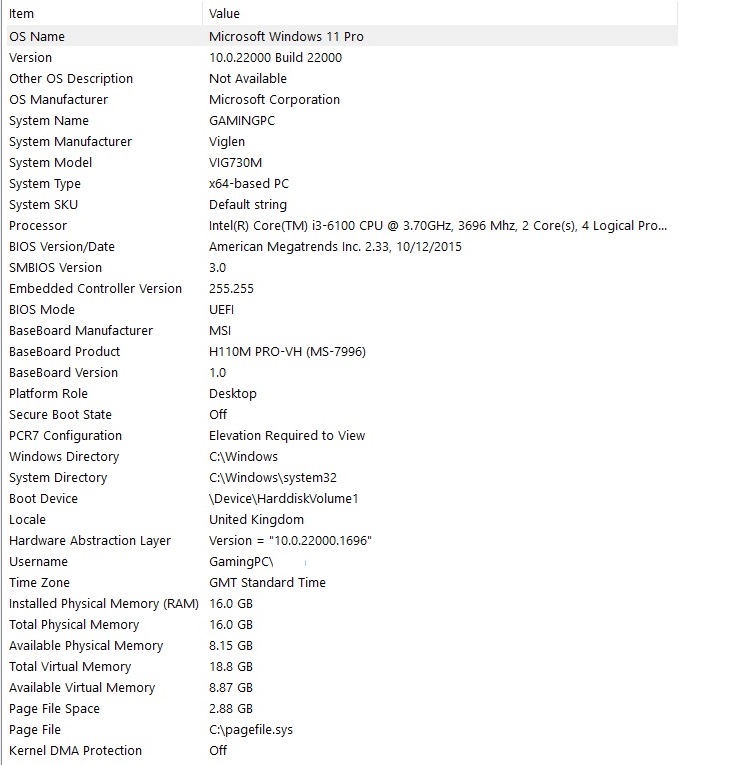Select the Kernel DMA Protection row

coord(75,750)
